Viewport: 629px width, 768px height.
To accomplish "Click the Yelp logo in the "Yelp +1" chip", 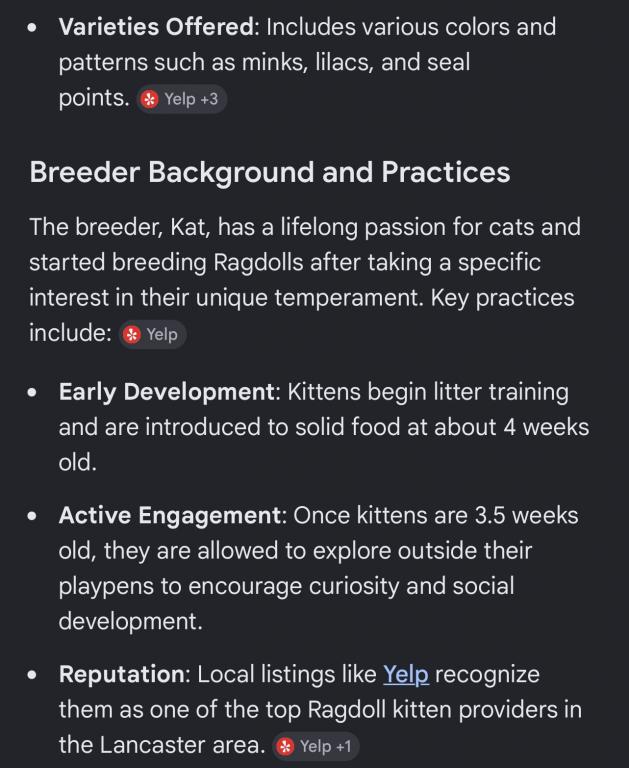I will point(286,747).
